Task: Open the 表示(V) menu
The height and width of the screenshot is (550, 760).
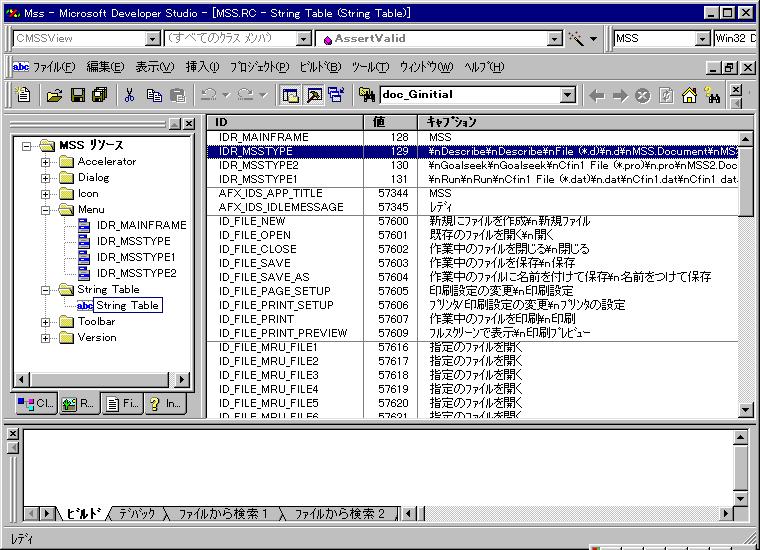Action: (155, 67)
